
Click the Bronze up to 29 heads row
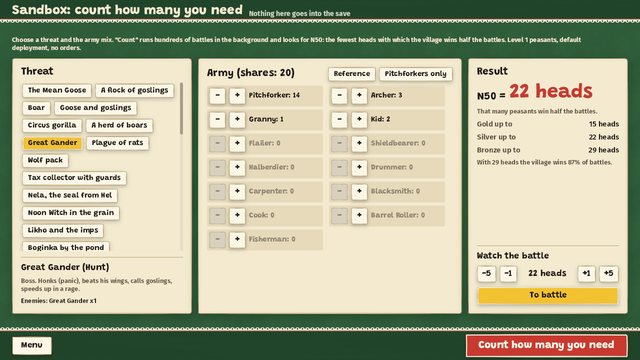(x=548, y=150)
